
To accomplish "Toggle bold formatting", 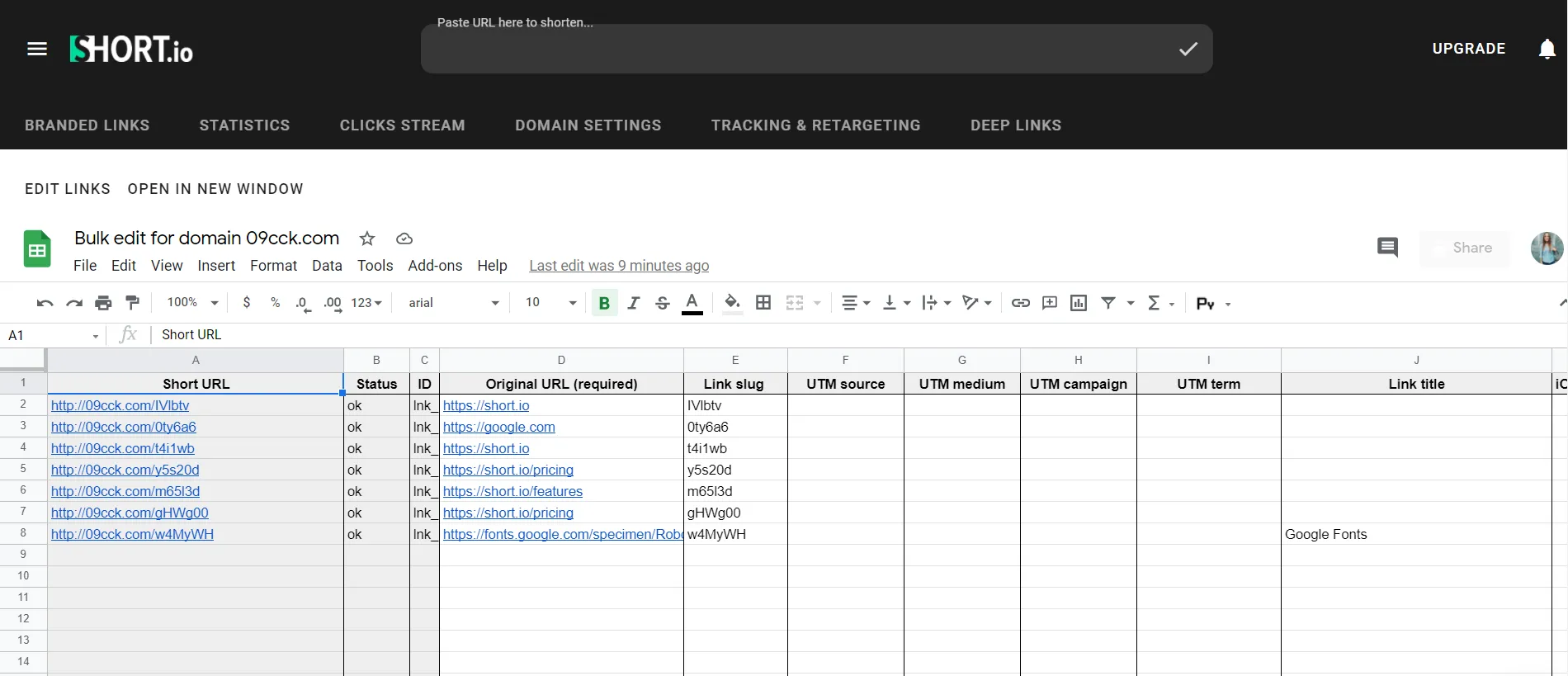I will (x=604, y=303).
